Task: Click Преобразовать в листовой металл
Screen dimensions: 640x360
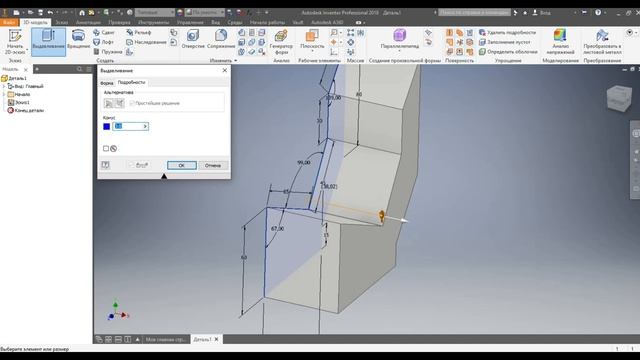Action: 602,42
